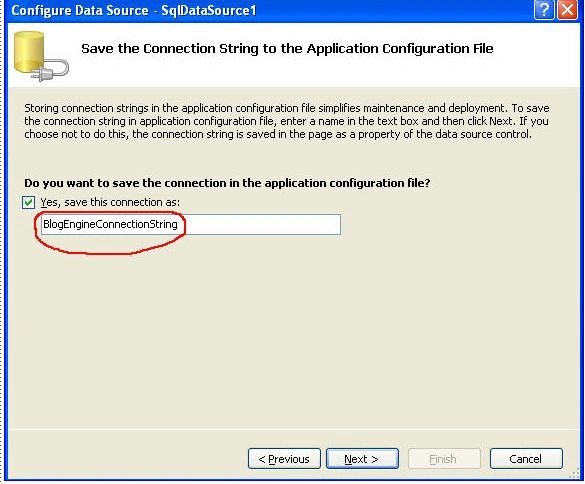Open help via the question mark button
The image size is (585, 484).
click(544, 10)
